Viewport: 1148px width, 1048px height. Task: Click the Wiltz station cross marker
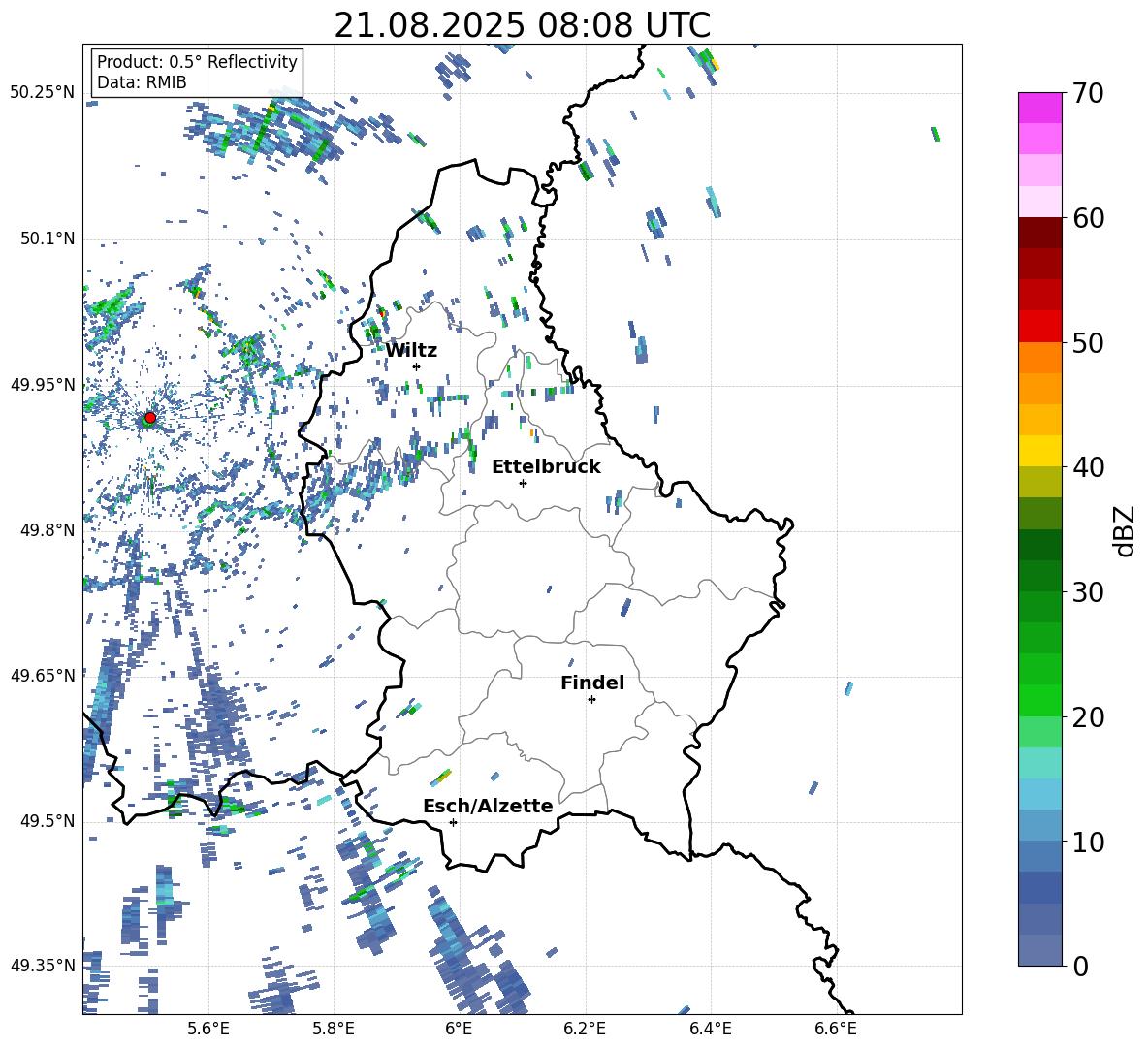click(417, 366)
